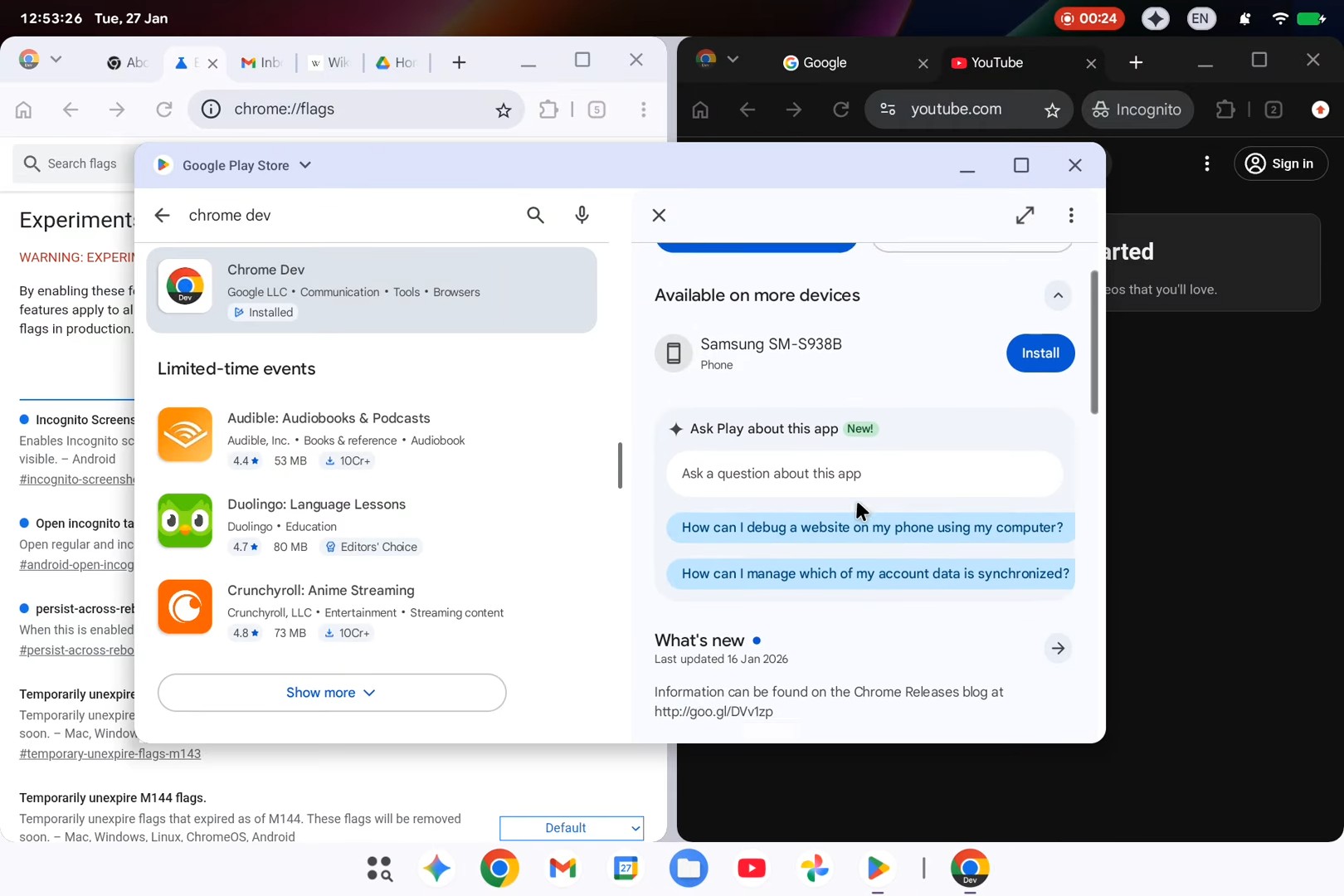Open the app details three-dot menu
1344x896 pixels.
click(1071, 216)
